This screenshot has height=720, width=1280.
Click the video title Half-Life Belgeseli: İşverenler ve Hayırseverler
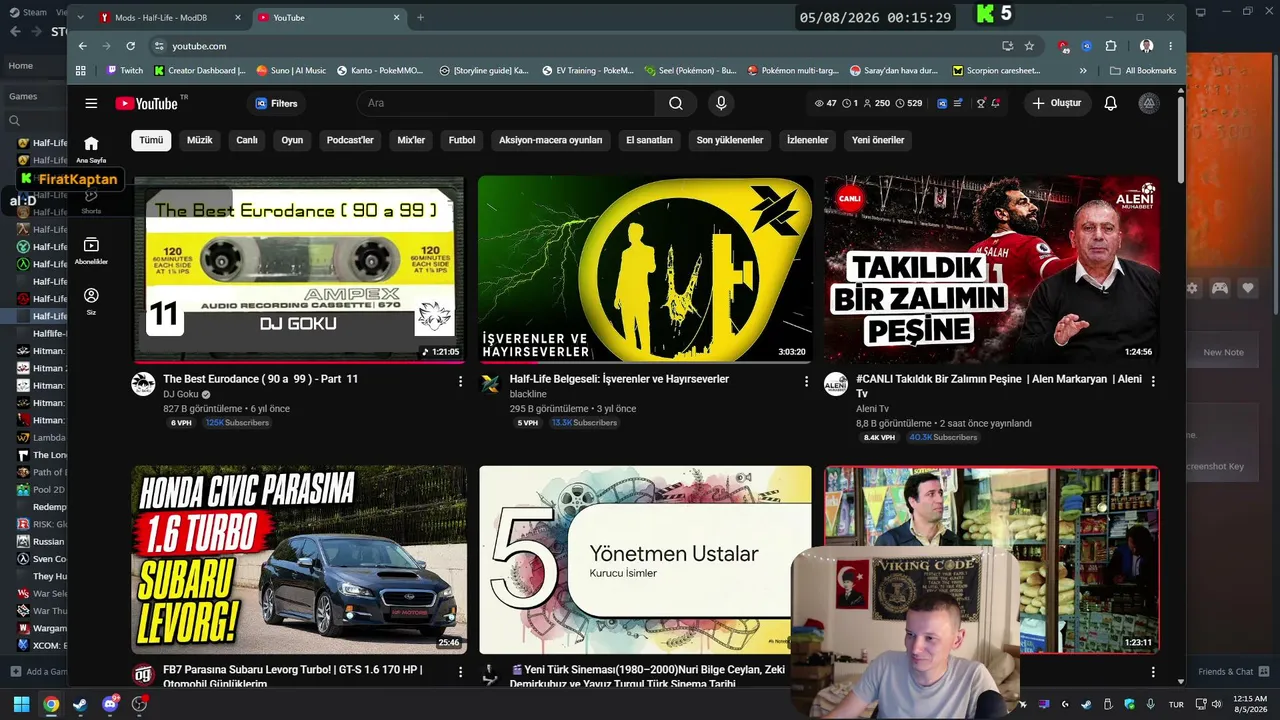(x=619, y=379)
